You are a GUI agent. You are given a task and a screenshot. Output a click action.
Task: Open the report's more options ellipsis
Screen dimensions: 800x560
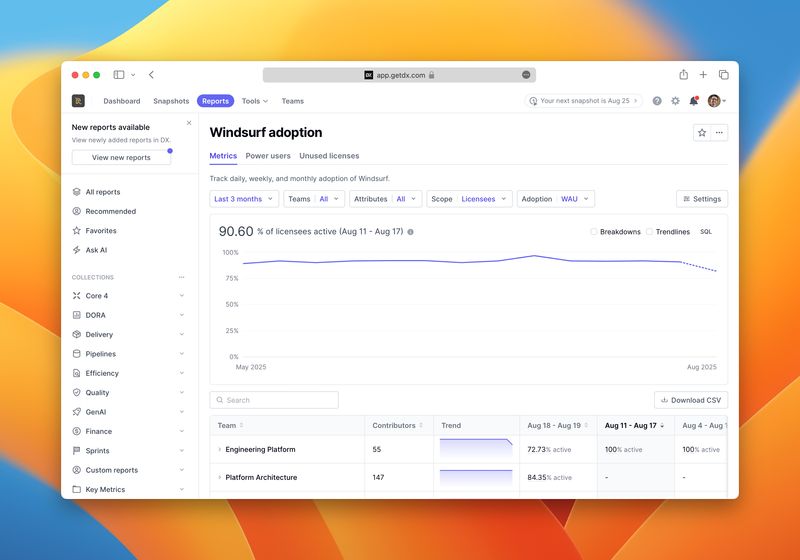tap(719, 132)
